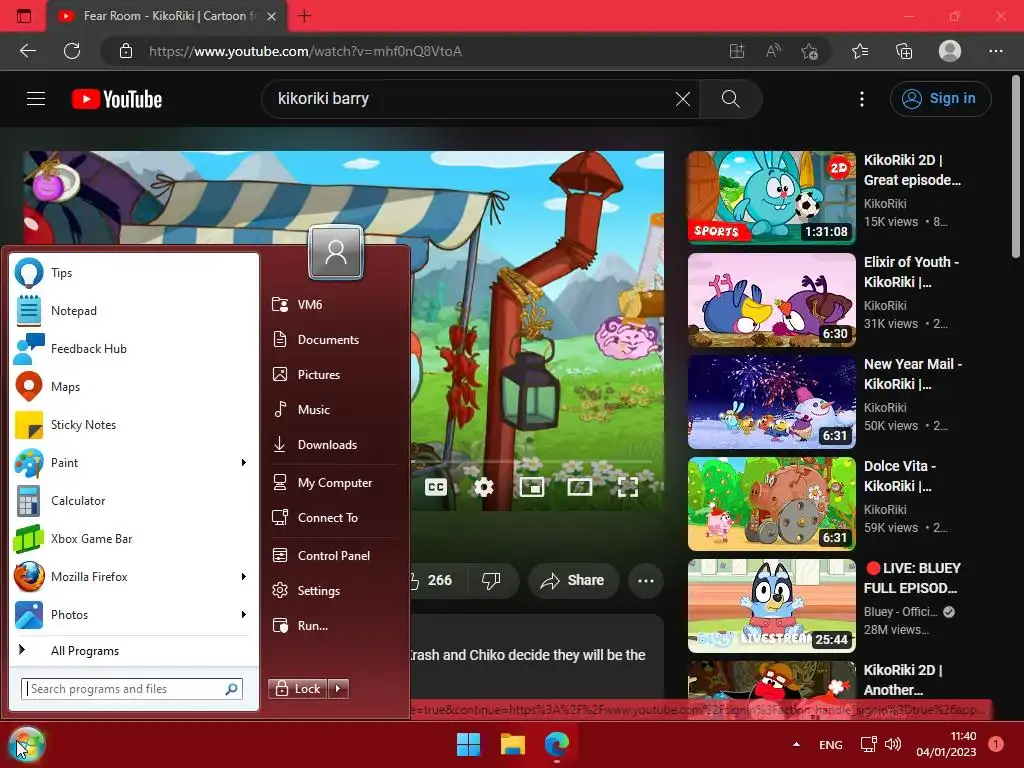Launch Mozilla Firefox from the start menu
1024x768 pixels.
tap(124, 577)
